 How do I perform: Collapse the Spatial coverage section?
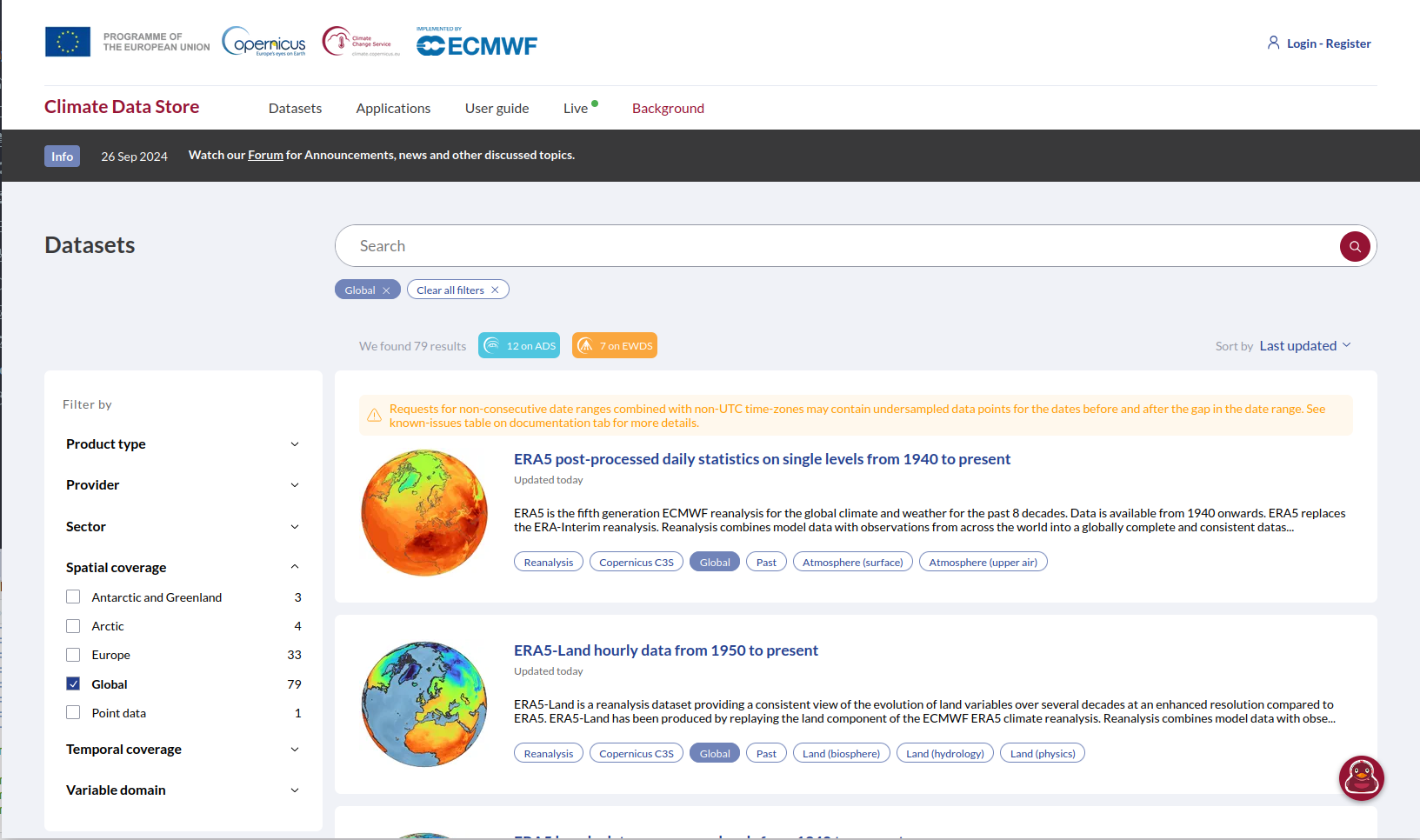[294, 567]
